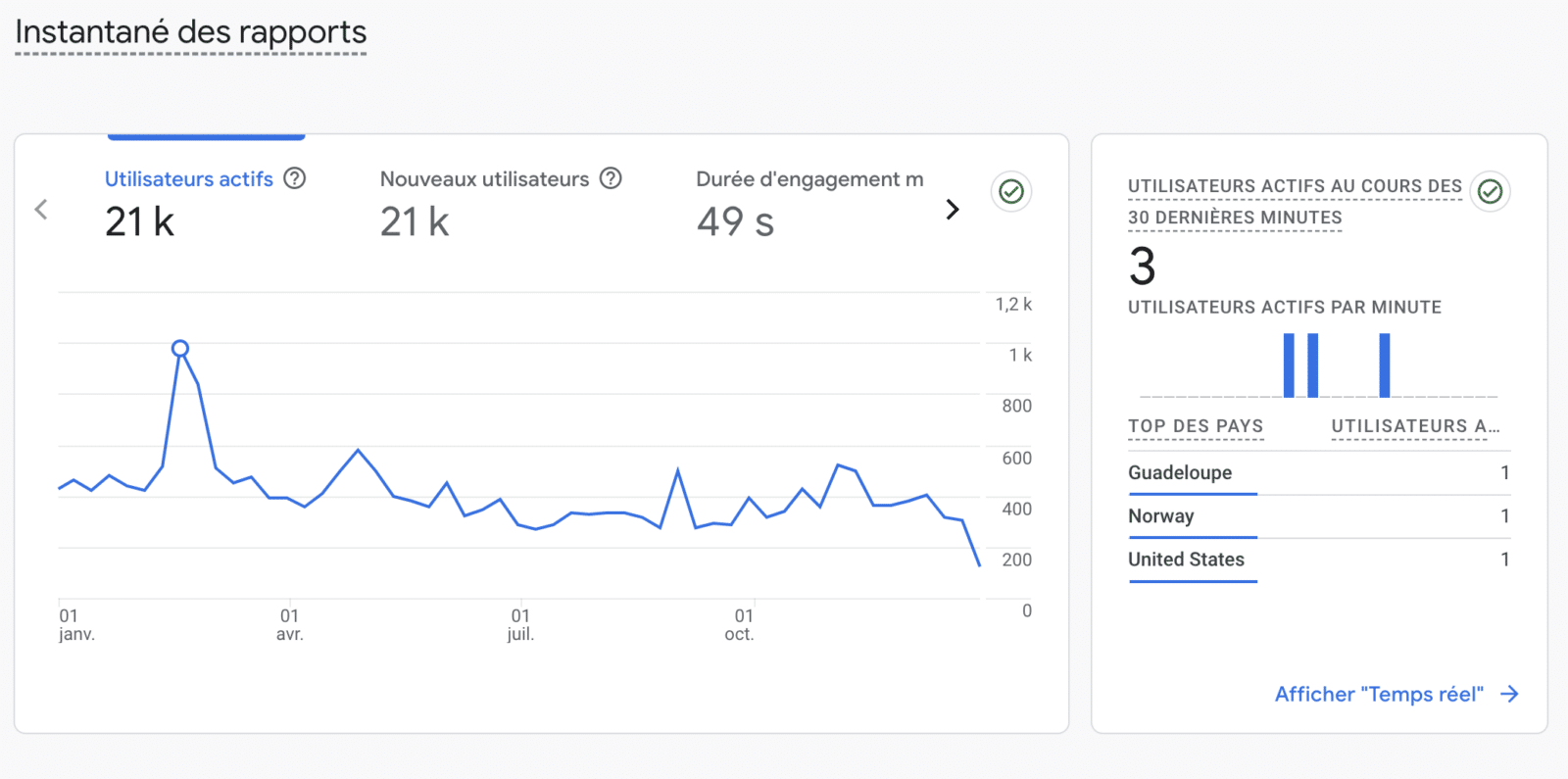Click help icon beside Utilisateurs actifs

[x=294, y=178]
